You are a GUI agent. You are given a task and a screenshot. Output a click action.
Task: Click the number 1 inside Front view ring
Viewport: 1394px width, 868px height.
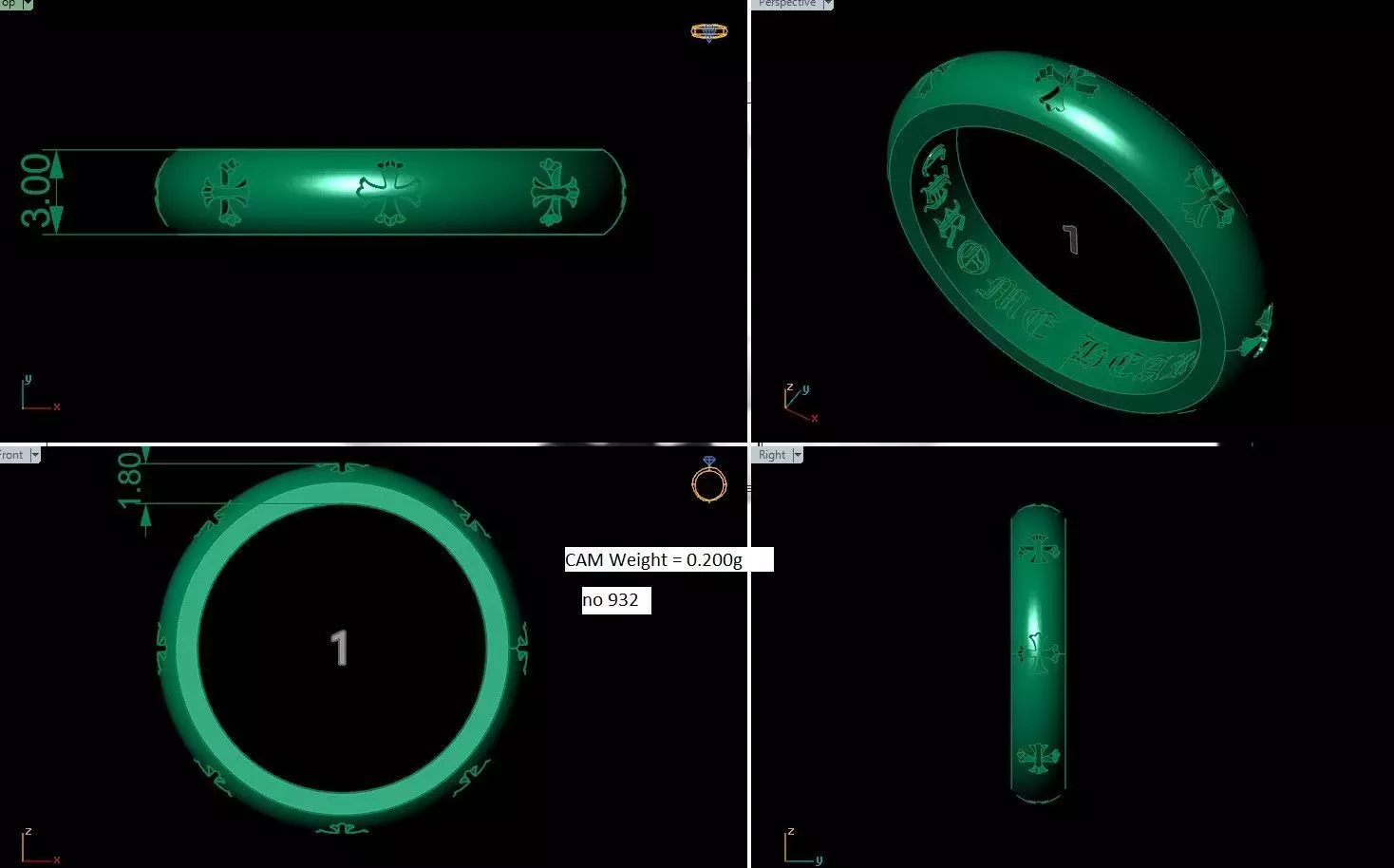click(x=339, y=648)
